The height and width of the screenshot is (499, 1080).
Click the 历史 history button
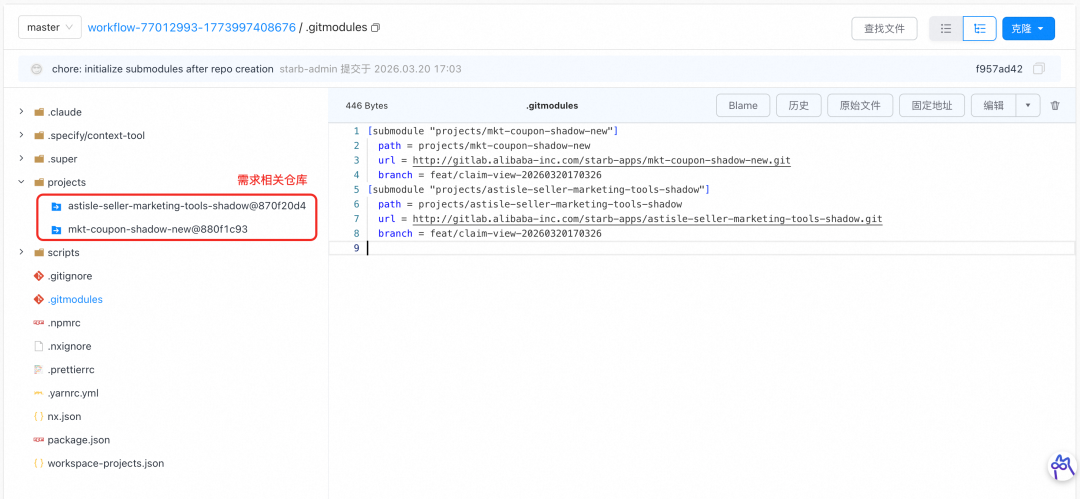point(798,105)
